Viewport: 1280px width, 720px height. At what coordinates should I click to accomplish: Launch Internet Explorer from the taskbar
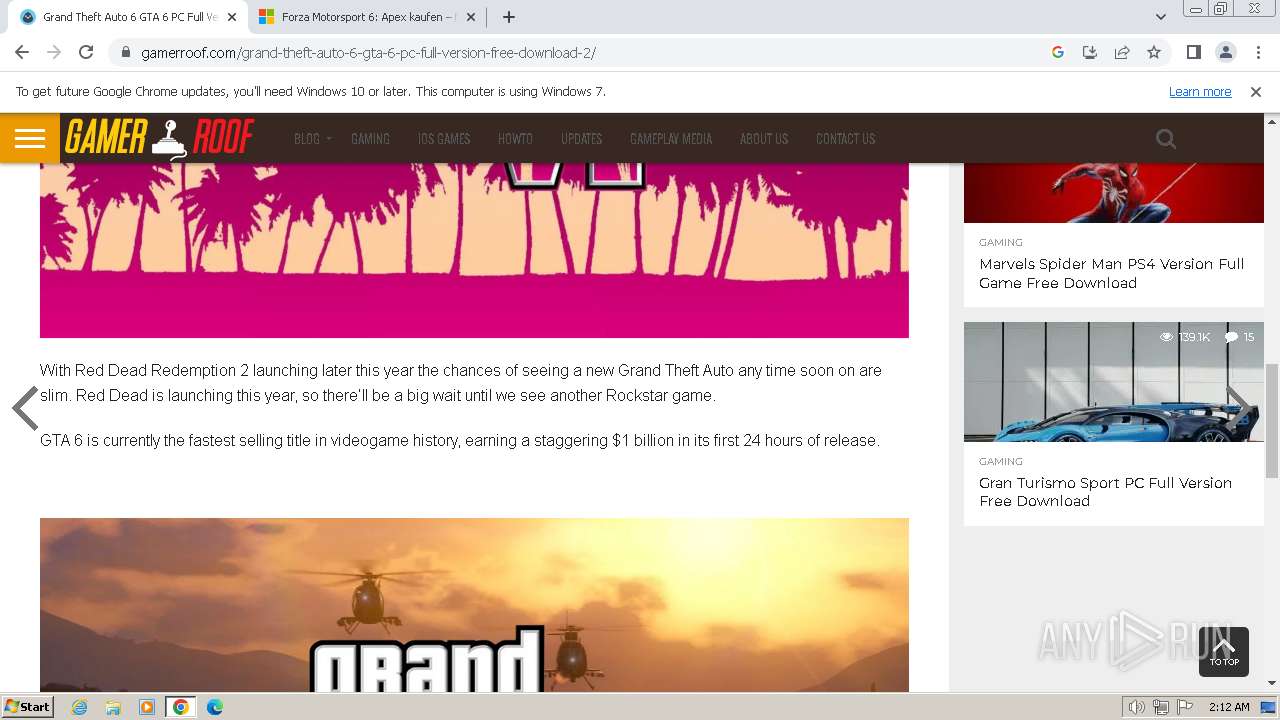80,707
